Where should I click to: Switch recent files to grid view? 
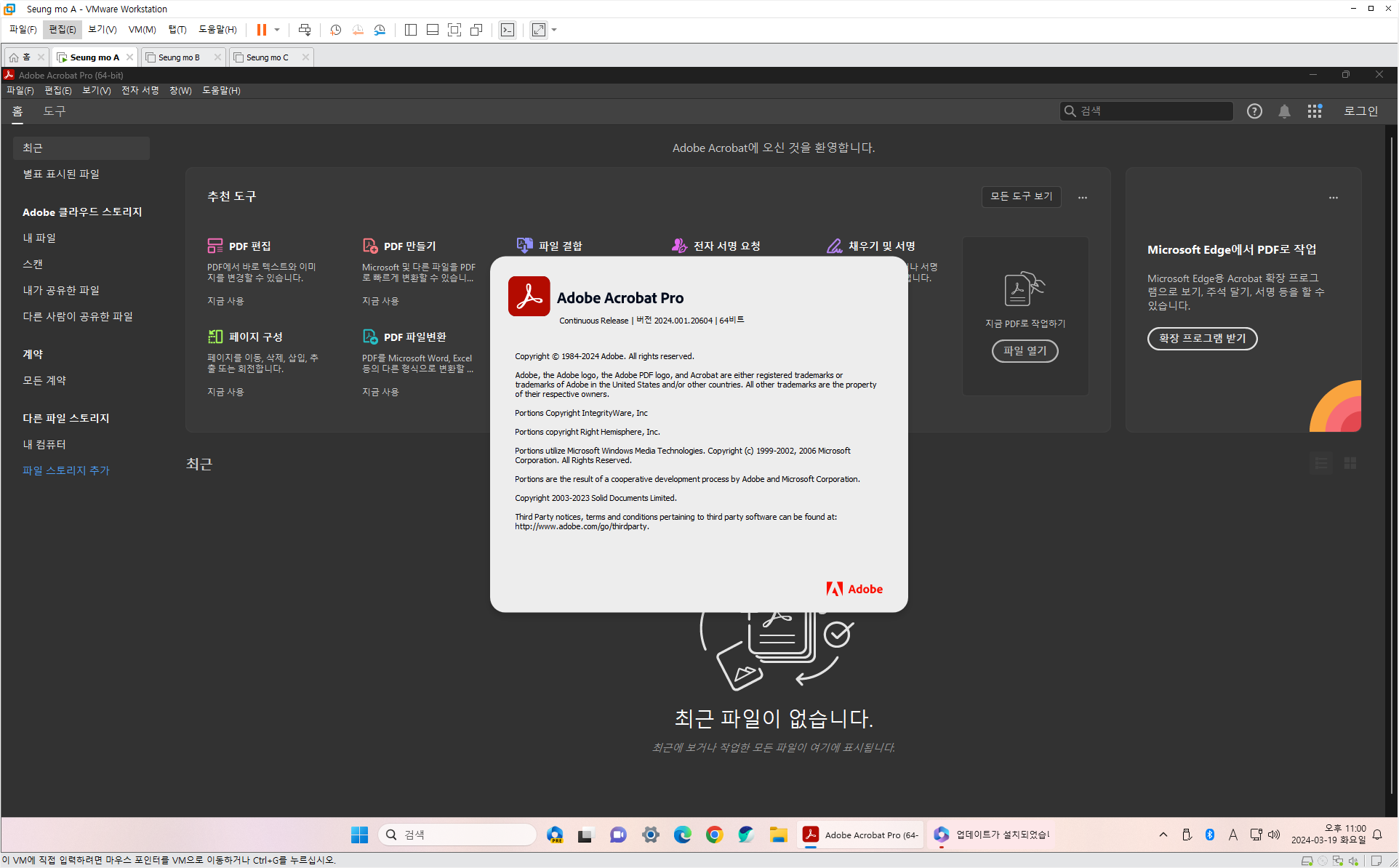[x=1350, y=463]
